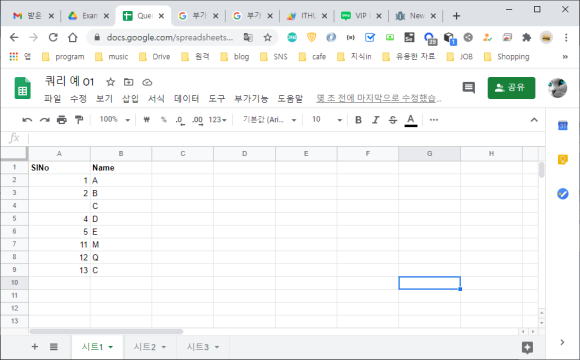Open the 파일 menu
The height and width of the screenshot is (360, 580).
(x=53, y=99)
